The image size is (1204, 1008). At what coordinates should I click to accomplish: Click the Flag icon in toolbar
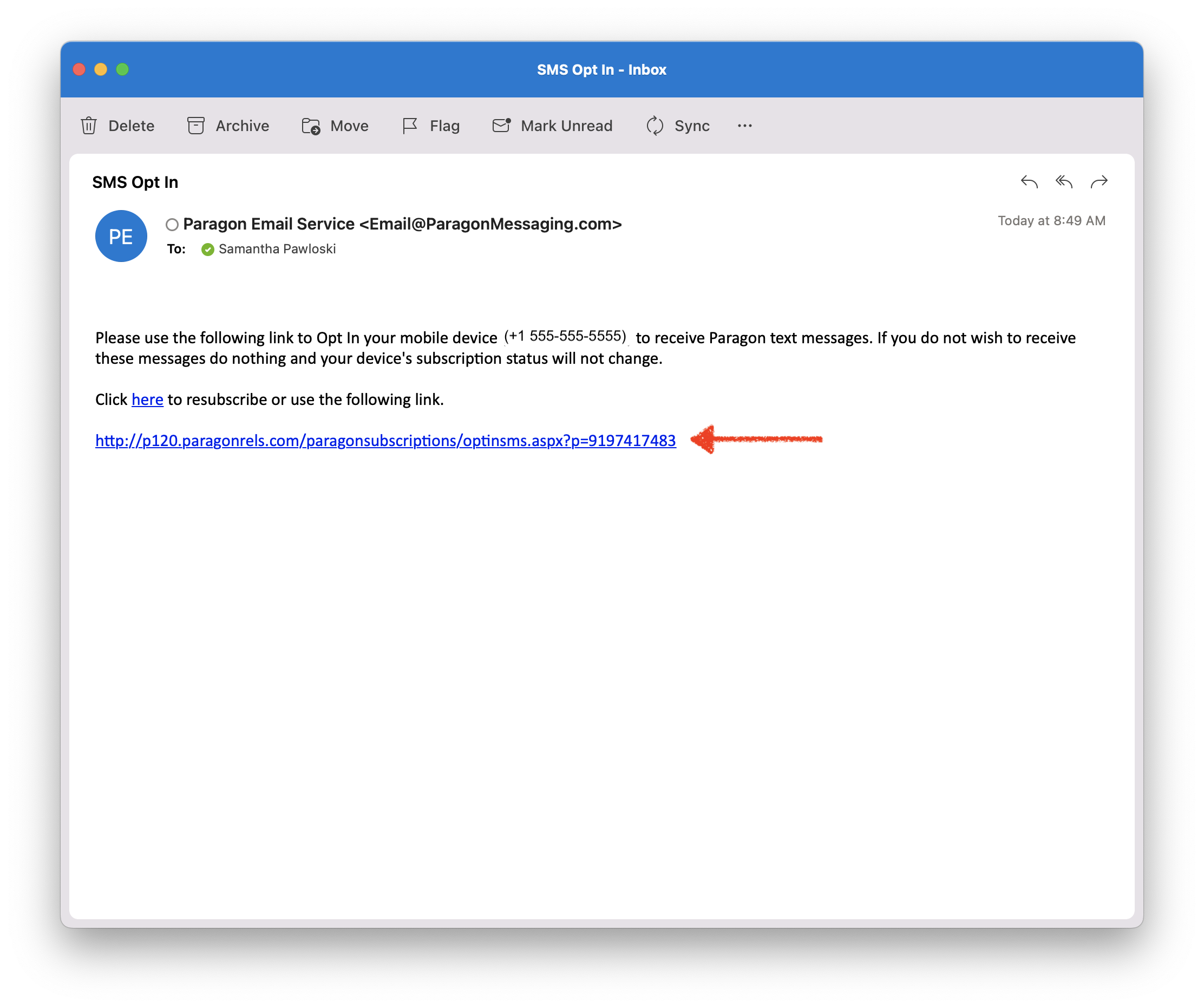point(410,126)
